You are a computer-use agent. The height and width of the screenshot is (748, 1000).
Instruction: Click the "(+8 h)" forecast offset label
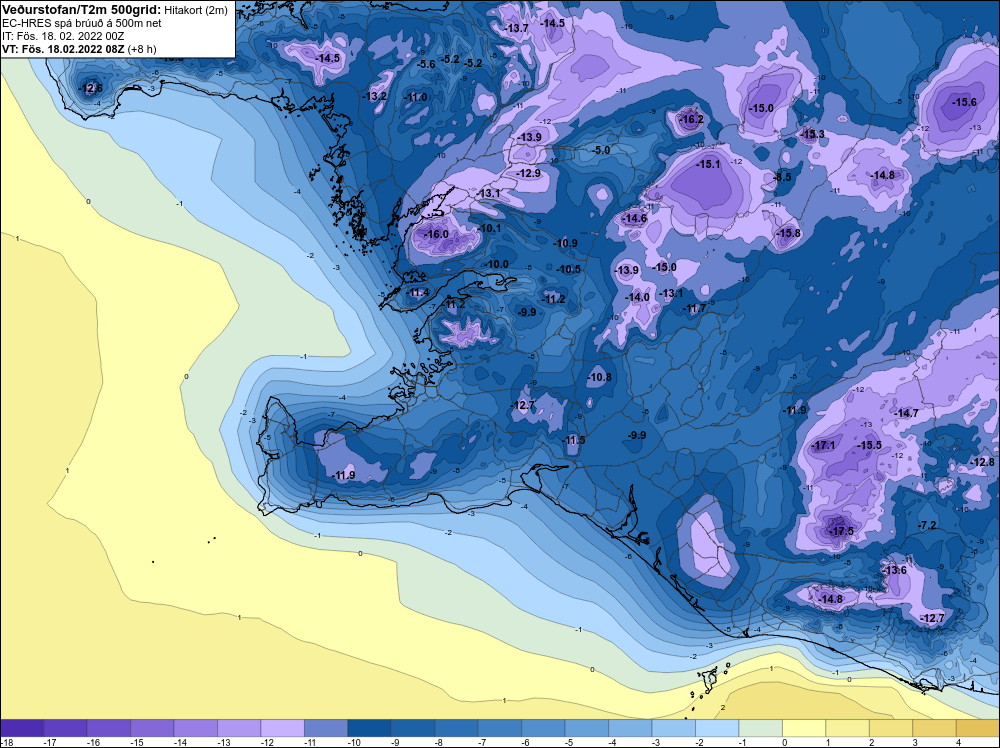(x=142, y=49)
